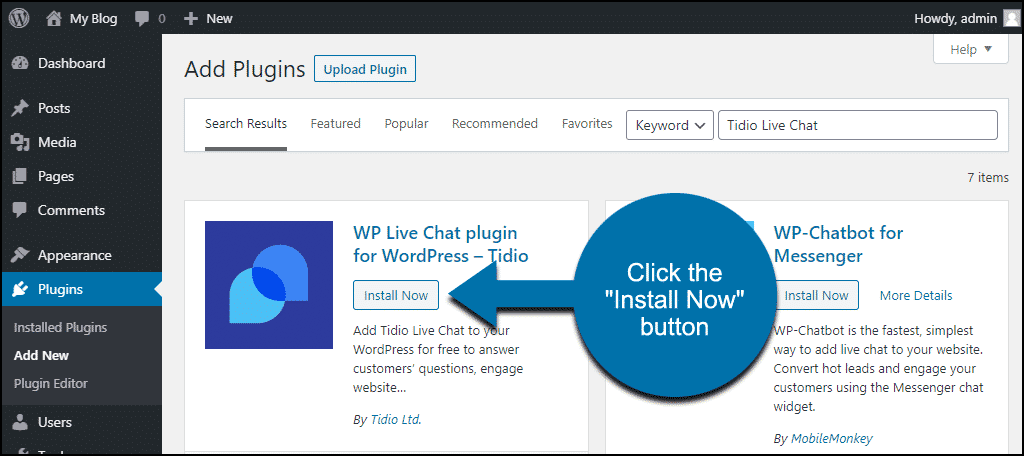This screenshot has height=456, width=1024.
Task: Click the Add Plugins page heading
Action: click(245, 69)
